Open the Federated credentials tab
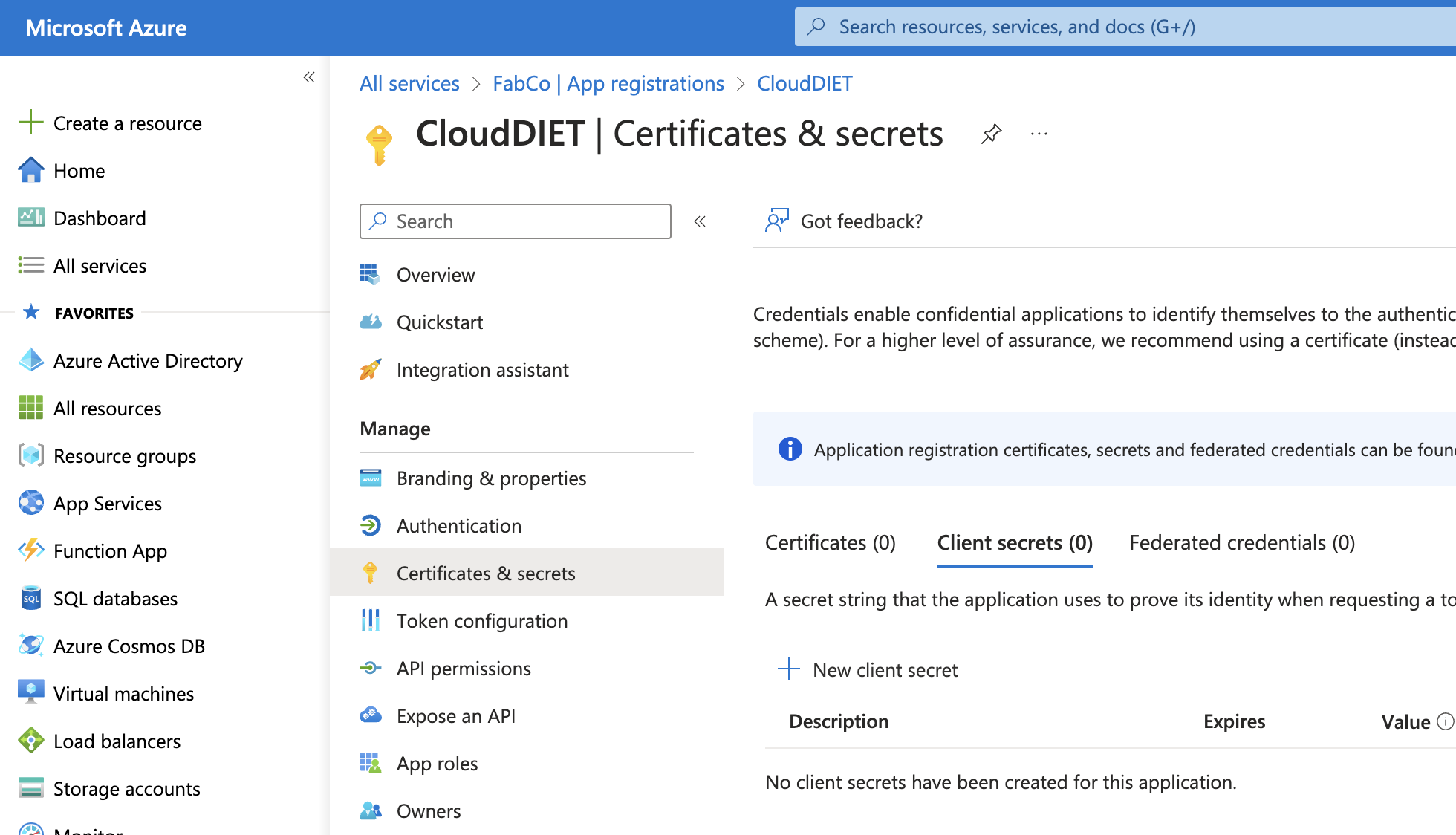Image resolution: width=1456 pixels, height=835 pixels. click(1242, 542)
